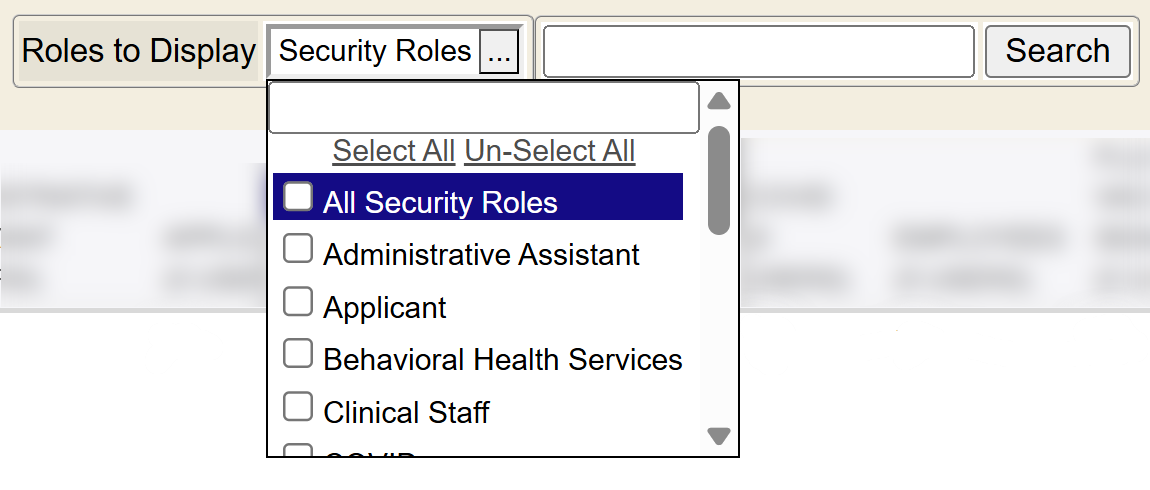Viewport: 1150px width, 490px height.
Task: Enable the Applicant role checkbox
Action: 298,302
